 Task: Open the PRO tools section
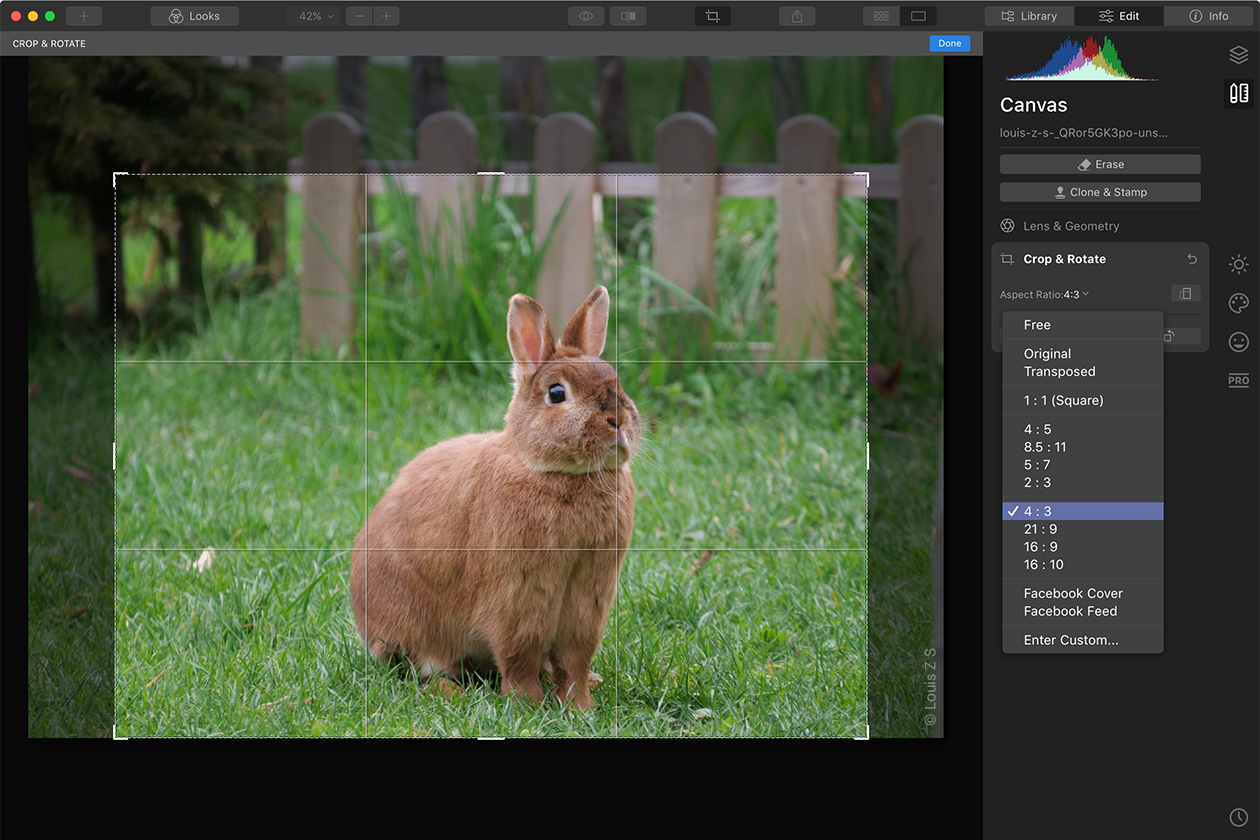(x=1238, y=381)
